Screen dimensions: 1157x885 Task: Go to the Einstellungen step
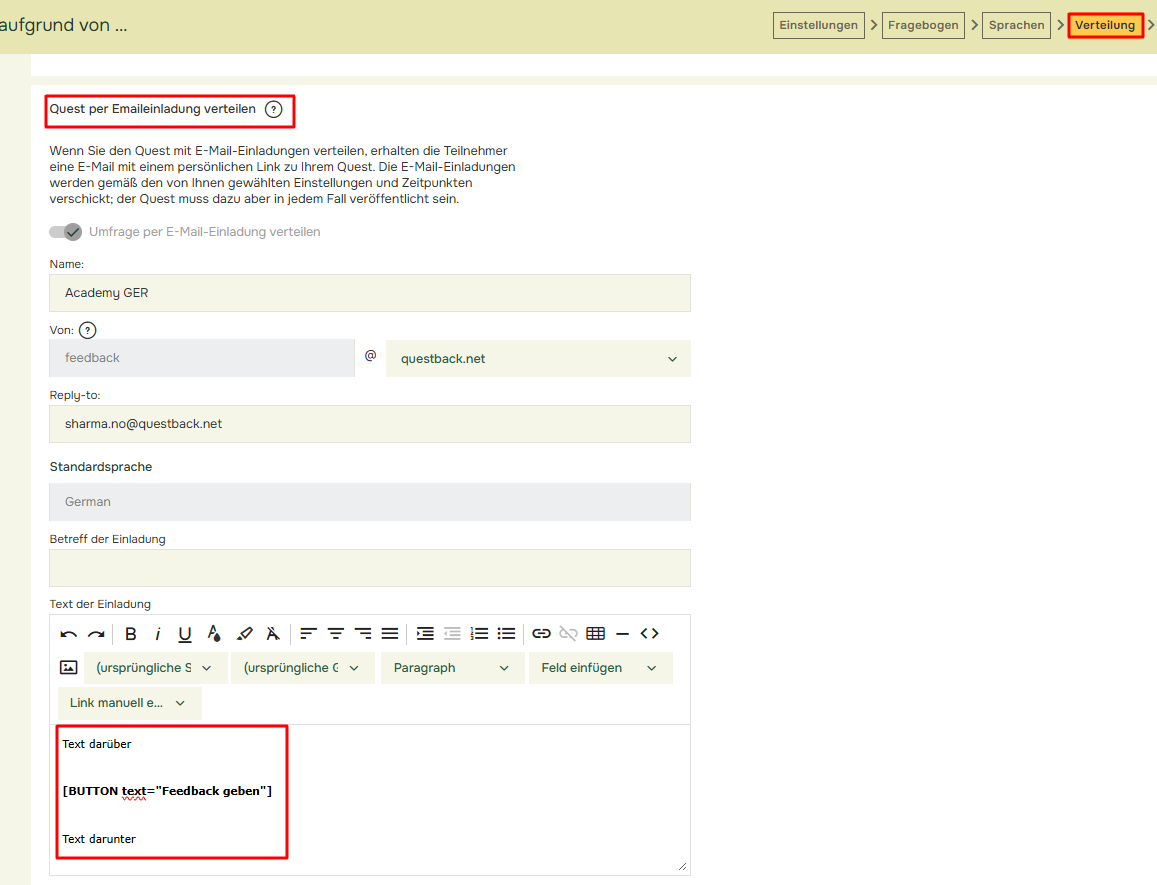coord(818,25)
